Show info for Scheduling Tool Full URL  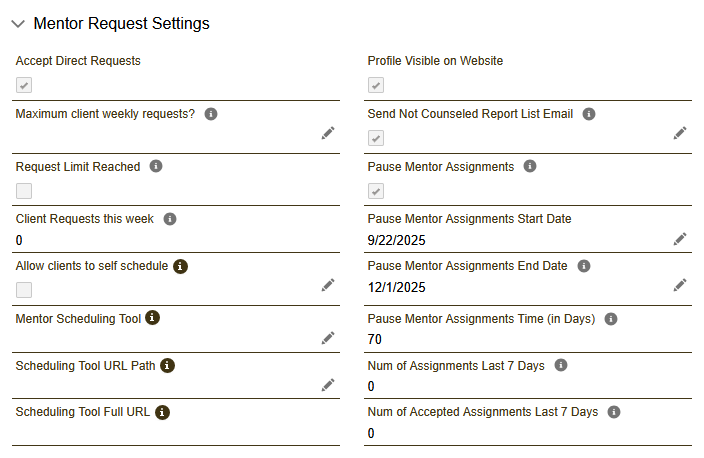[162, 412]
